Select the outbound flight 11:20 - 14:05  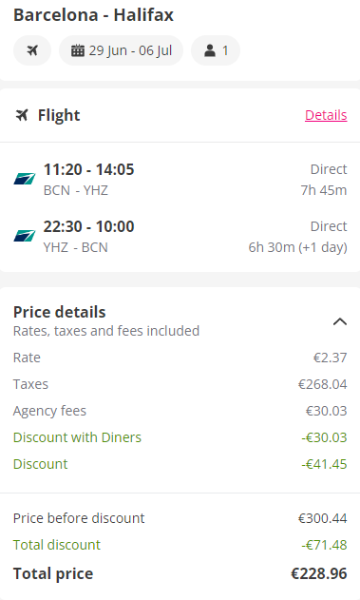point(180,179)
